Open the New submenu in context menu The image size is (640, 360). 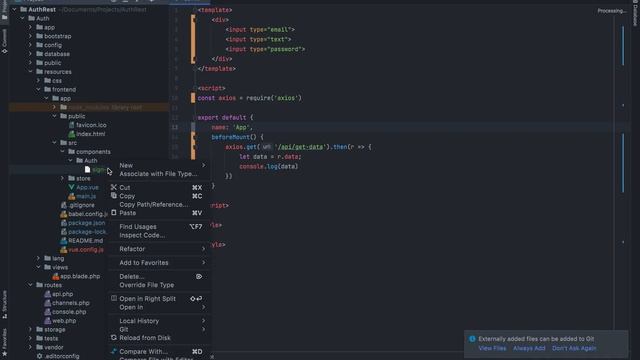click(x=159, y=165)
